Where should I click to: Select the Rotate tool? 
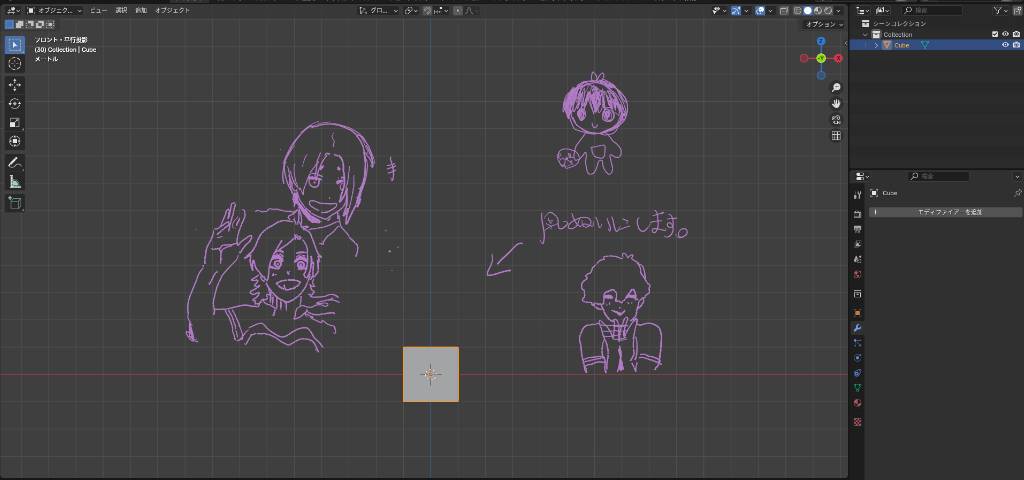pos(15,104)
